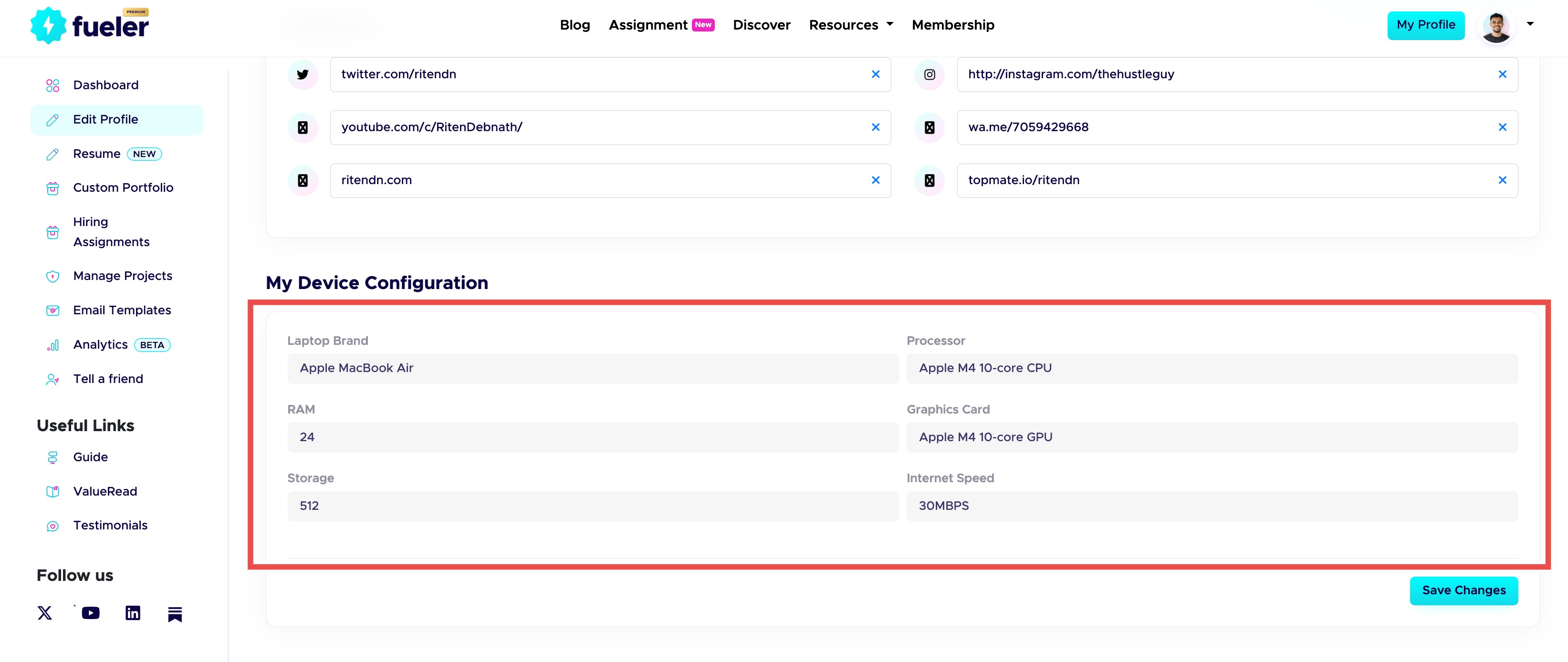Edit the Internet Speed field

pos(1213,506)
